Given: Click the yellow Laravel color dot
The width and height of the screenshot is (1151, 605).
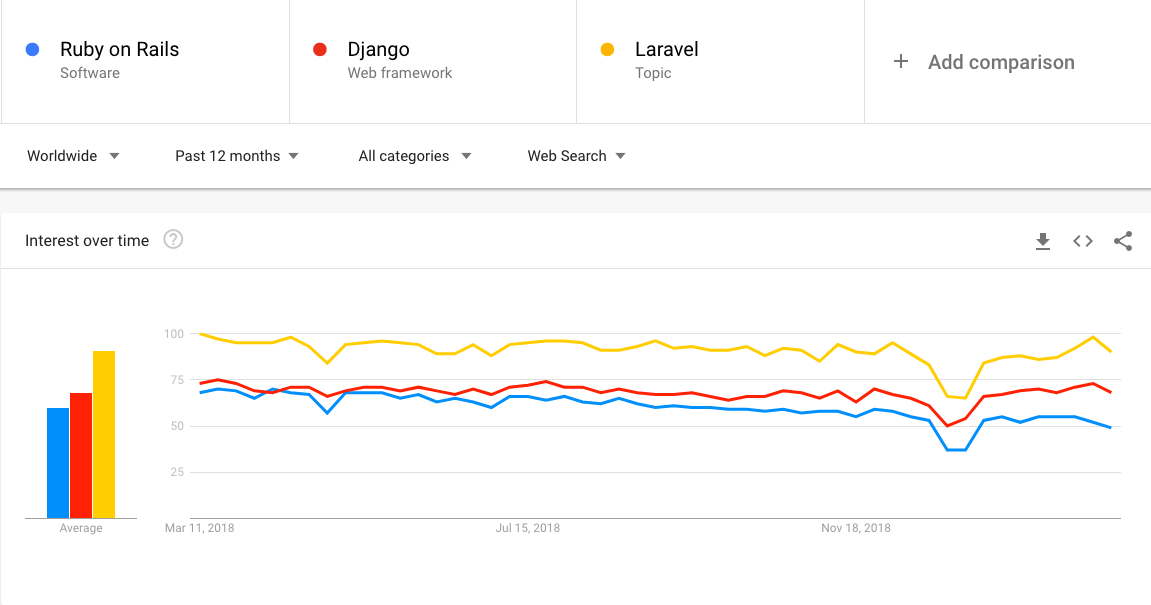Looking at the screenshot, I should pos(607,49).
